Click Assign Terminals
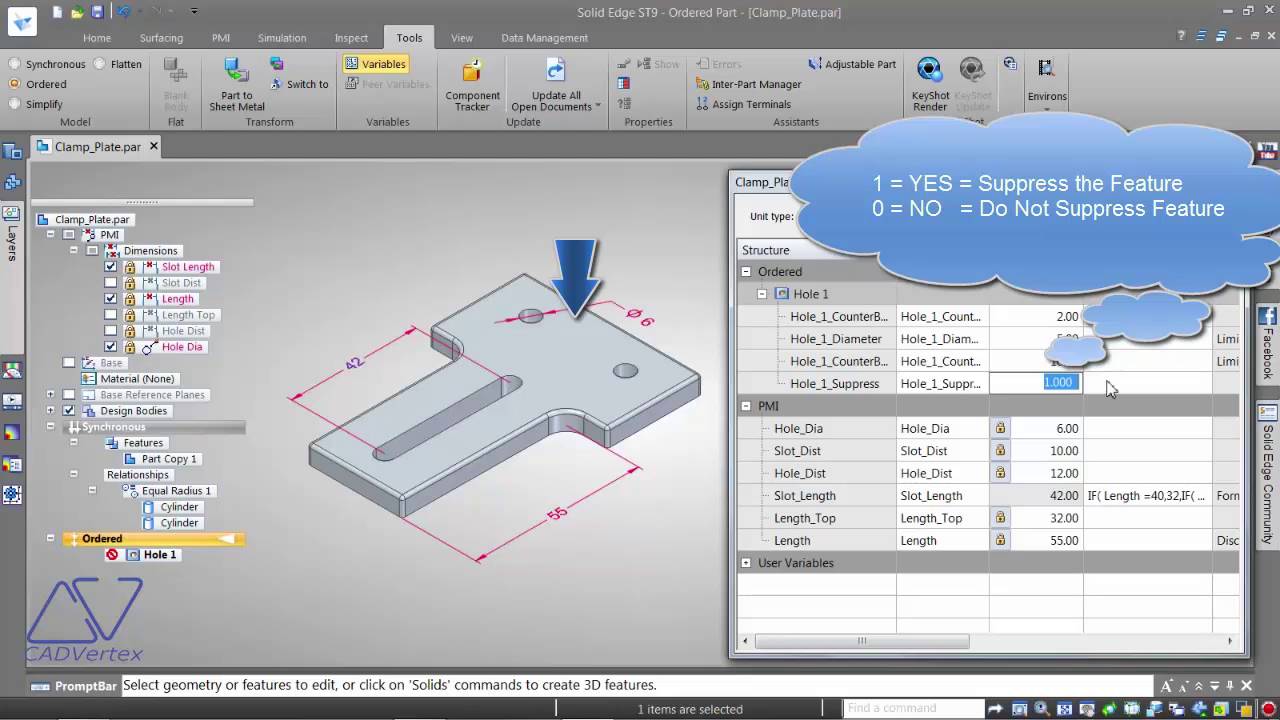This screenshot has width=1280, height=720. click(743, 104)
